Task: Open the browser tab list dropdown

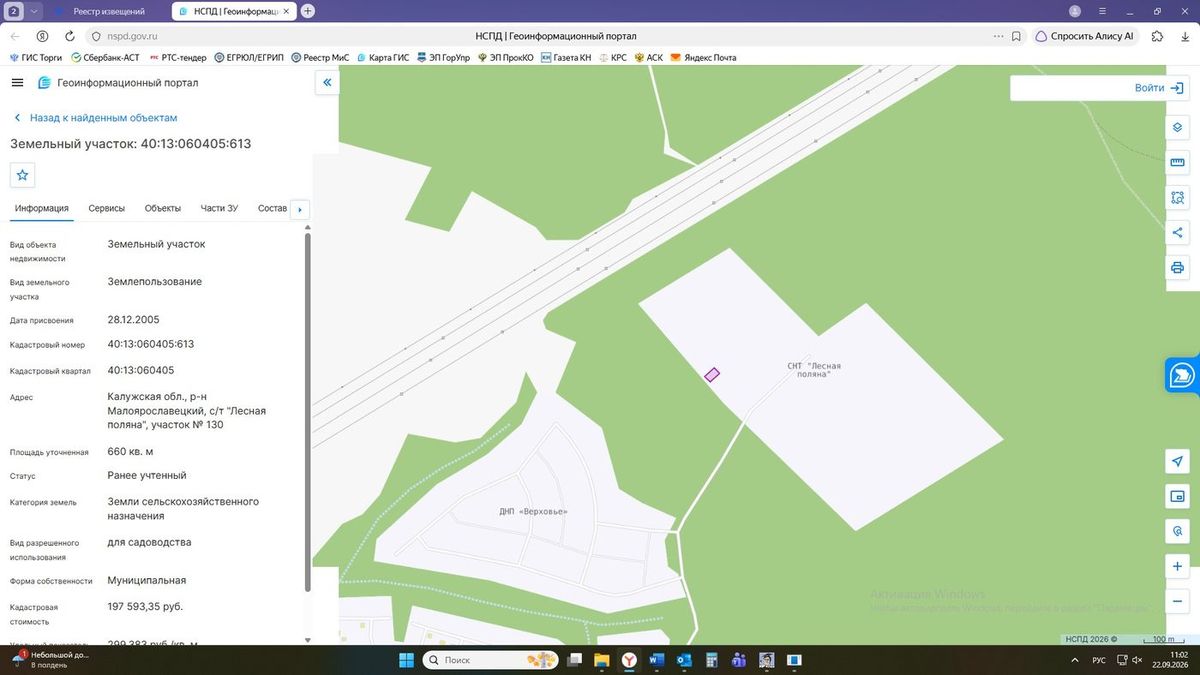Action: click(x=35, y=11)
